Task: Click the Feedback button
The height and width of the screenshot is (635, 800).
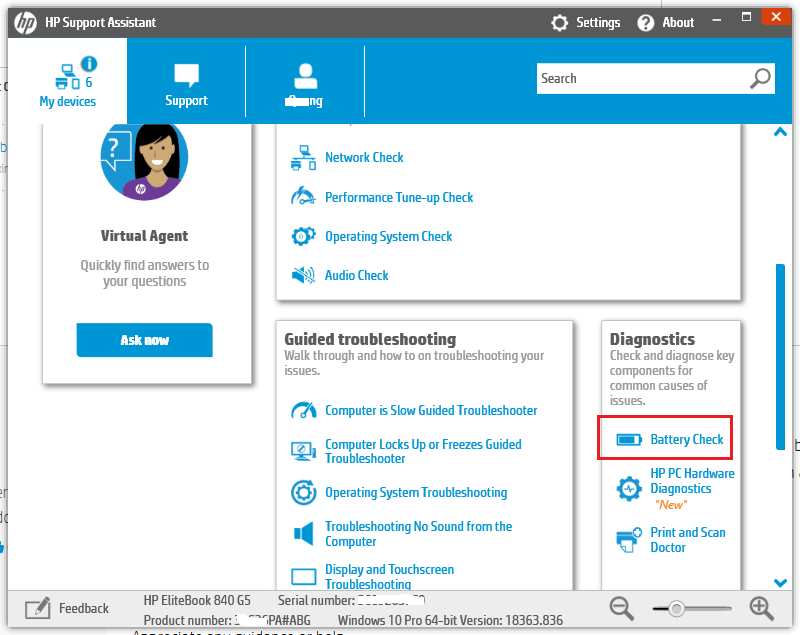Action: click(67, 608)
